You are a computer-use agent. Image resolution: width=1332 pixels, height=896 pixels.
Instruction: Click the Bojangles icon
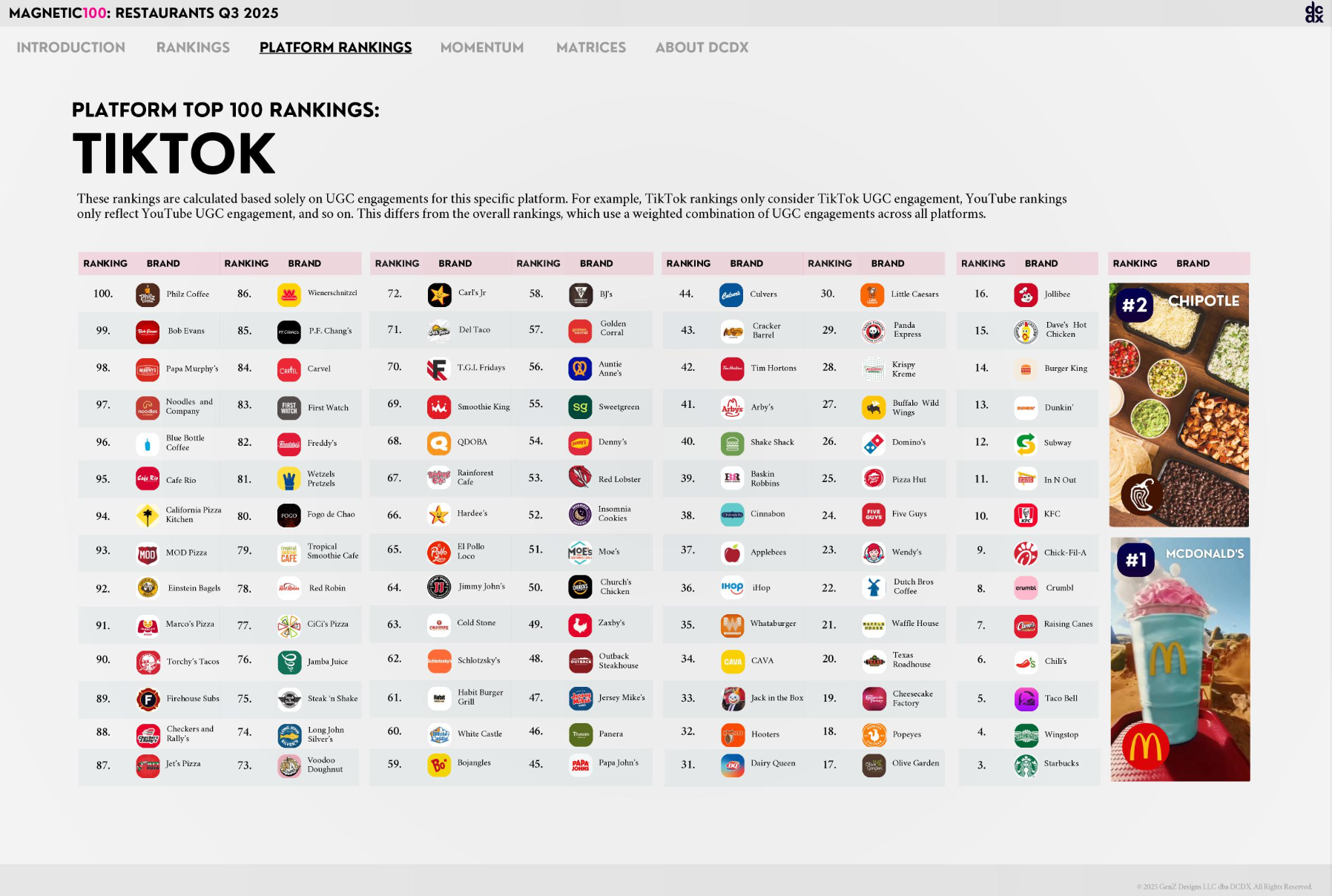[x=439, y=765]
